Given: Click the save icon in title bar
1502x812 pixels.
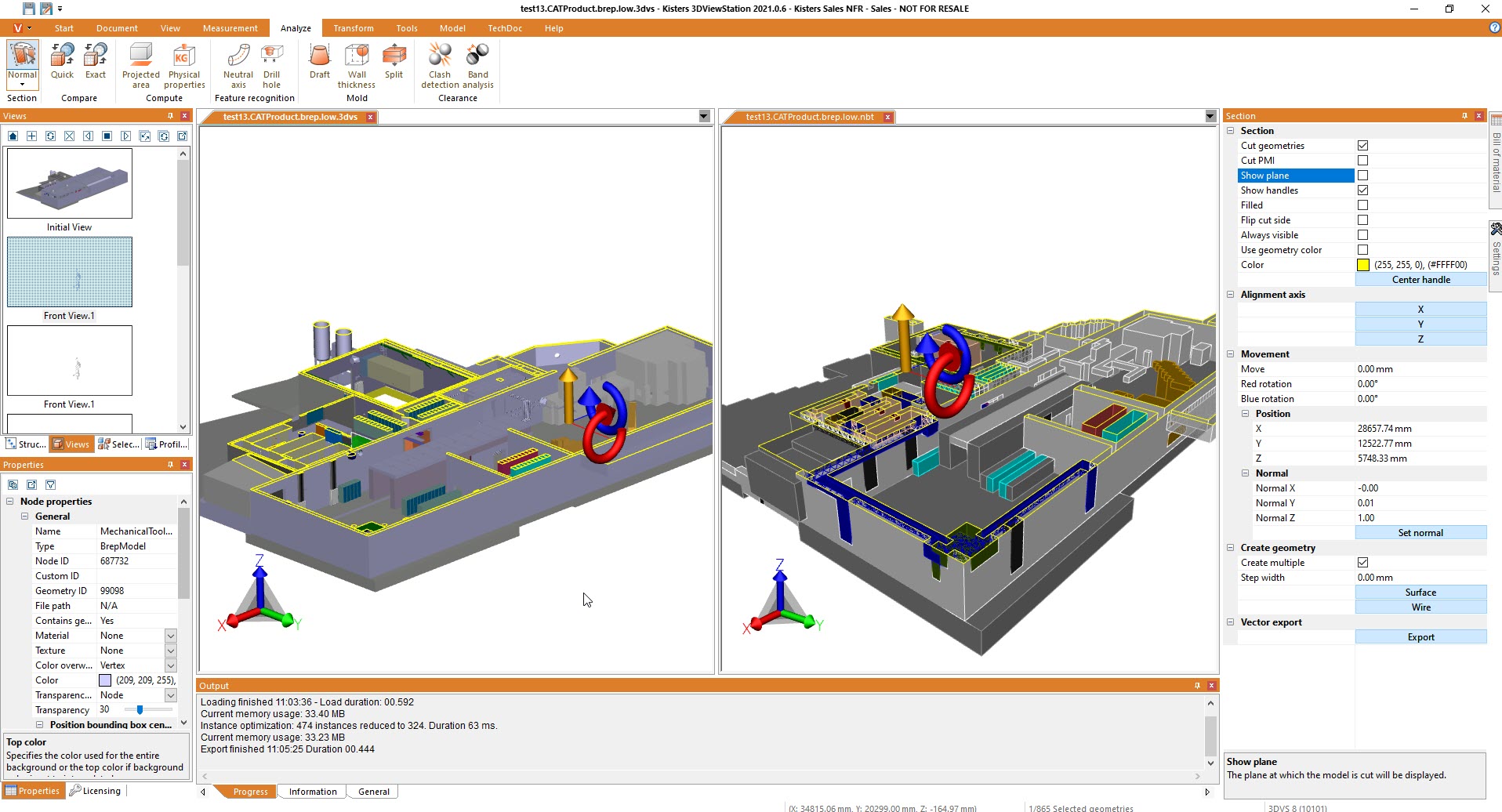Looking at the screenshot, I should [29, 9].
